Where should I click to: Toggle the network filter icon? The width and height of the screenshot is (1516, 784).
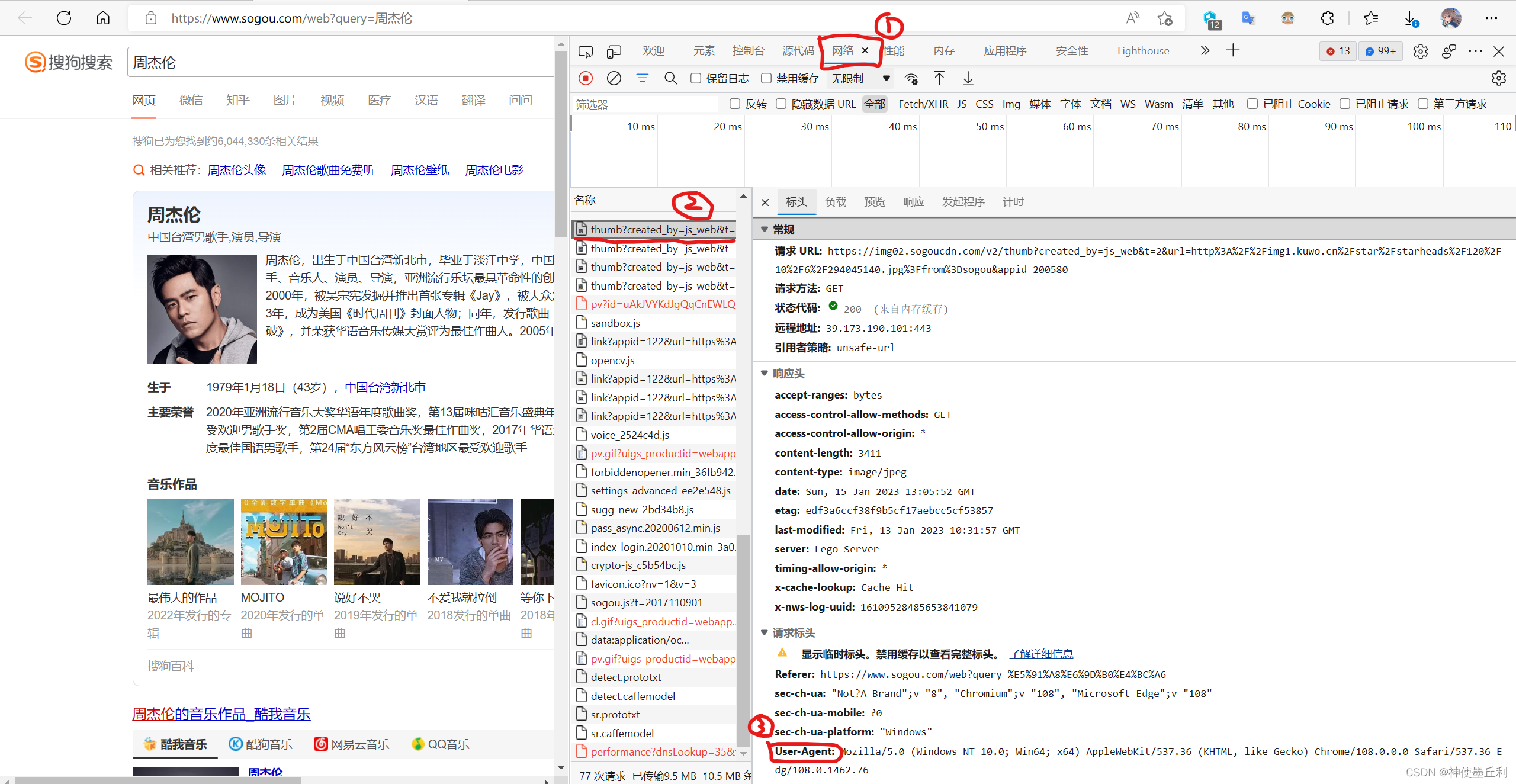pos(642,78)
